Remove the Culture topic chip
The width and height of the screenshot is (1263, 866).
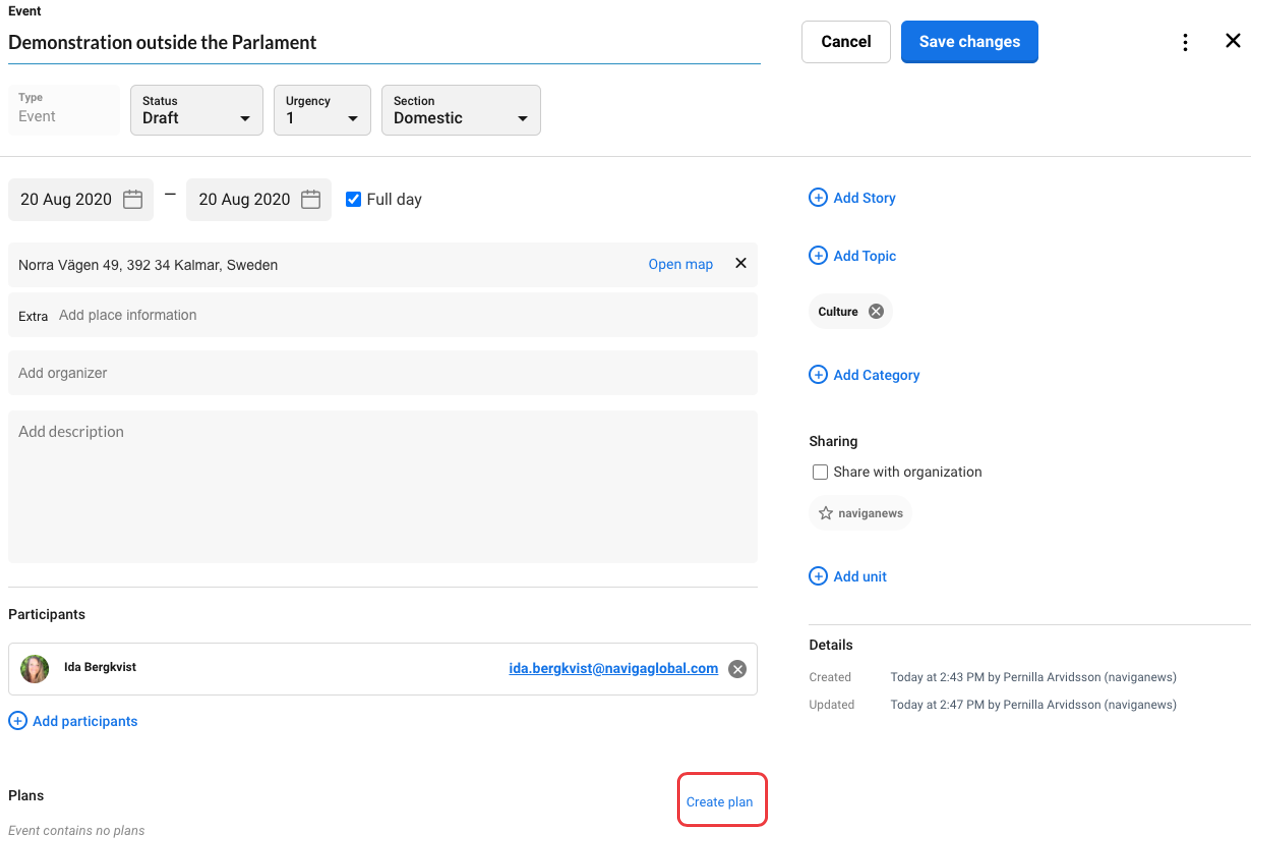click(875, 310)
